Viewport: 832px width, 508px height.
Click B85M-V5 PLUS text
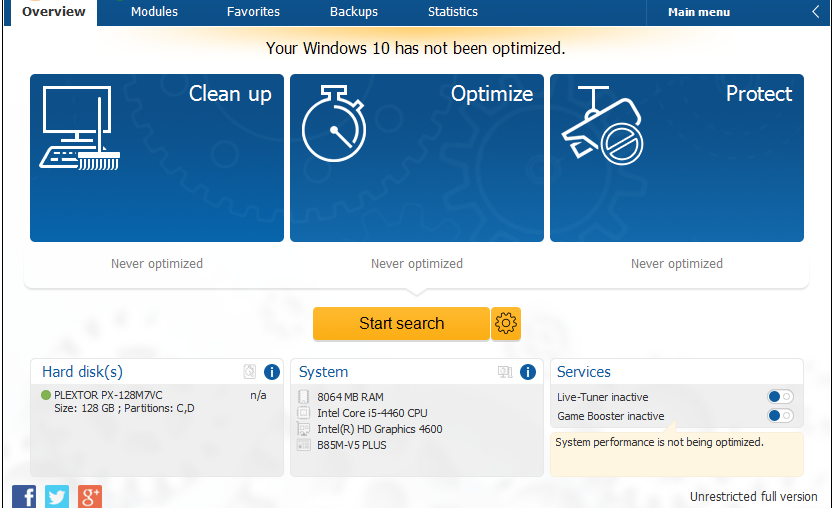tap(352, 445)
